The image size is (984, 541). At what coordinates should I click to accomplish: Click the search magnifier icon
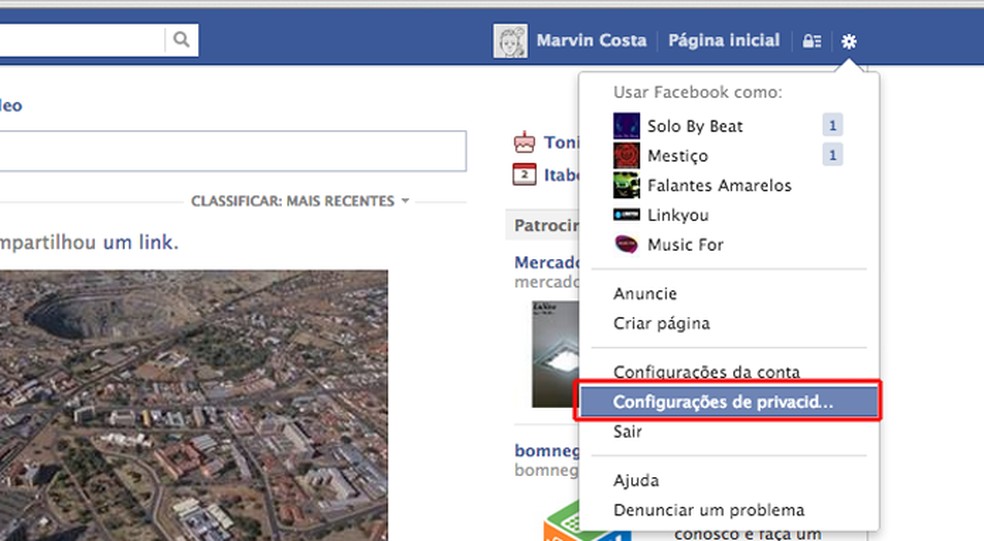pos(181,40)
